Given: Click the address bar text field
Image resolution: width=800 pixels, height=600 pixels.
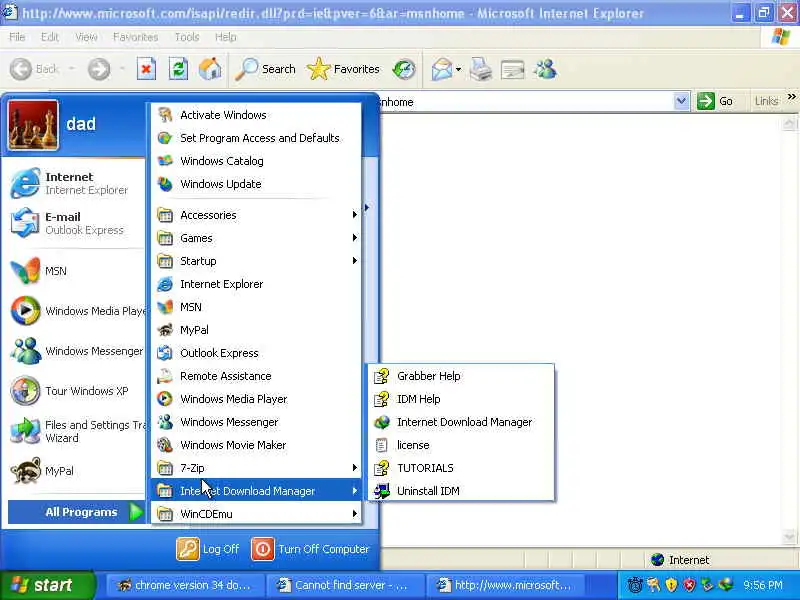Looking at the screenshot, I should click(x=526, y=102).
